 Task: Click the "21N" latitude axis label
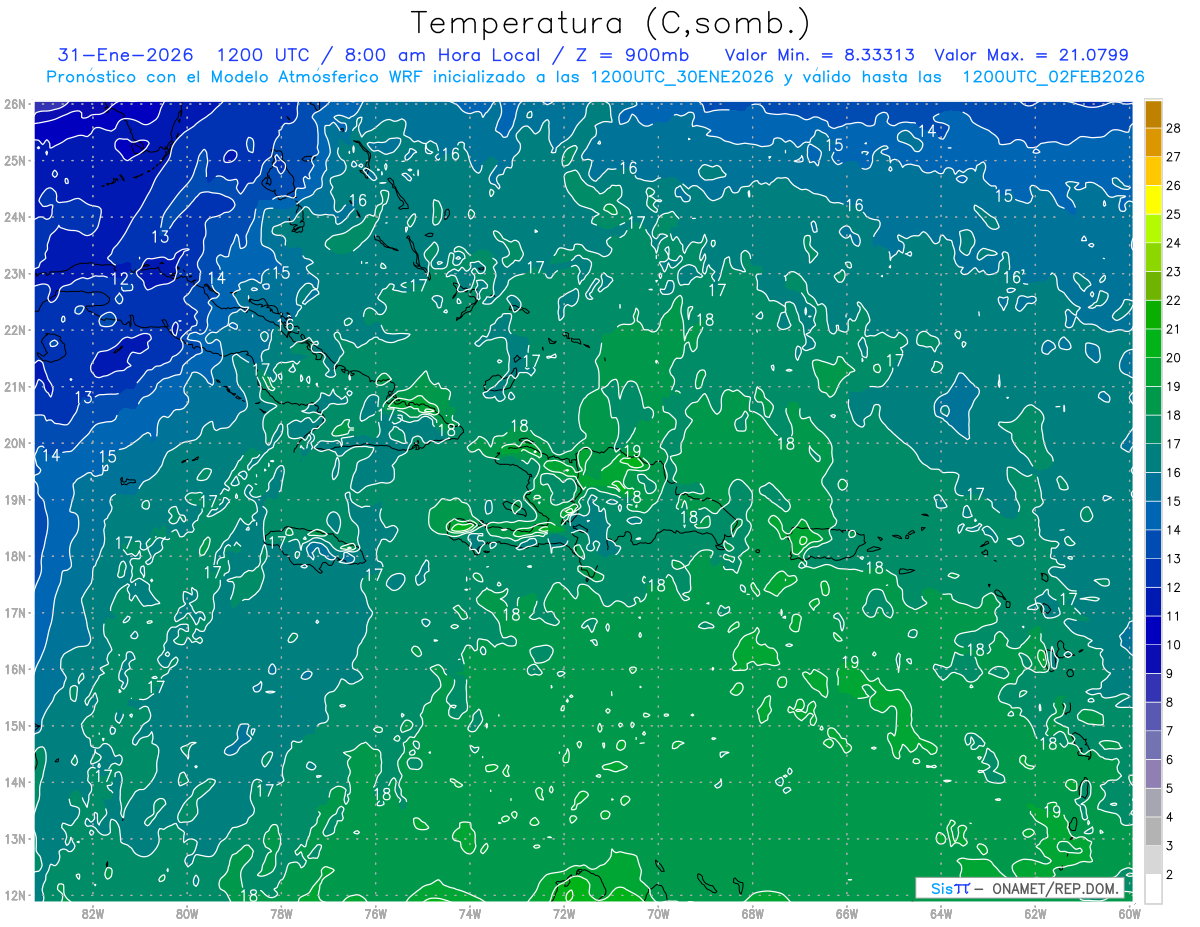point(14,386)
